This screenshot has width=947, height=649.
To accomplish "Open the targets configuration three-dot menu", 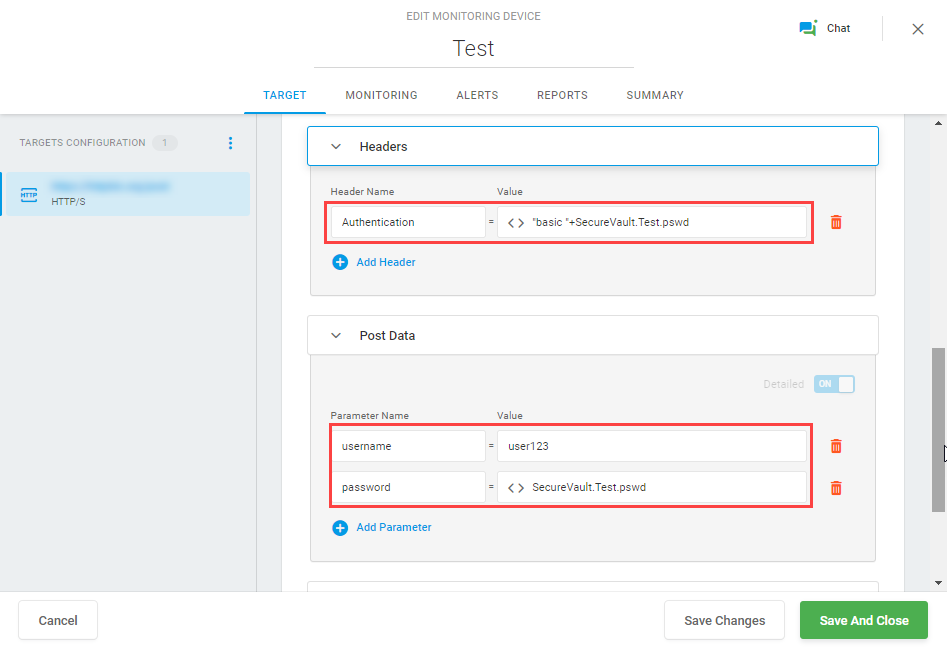I will [x=230, y=143].
